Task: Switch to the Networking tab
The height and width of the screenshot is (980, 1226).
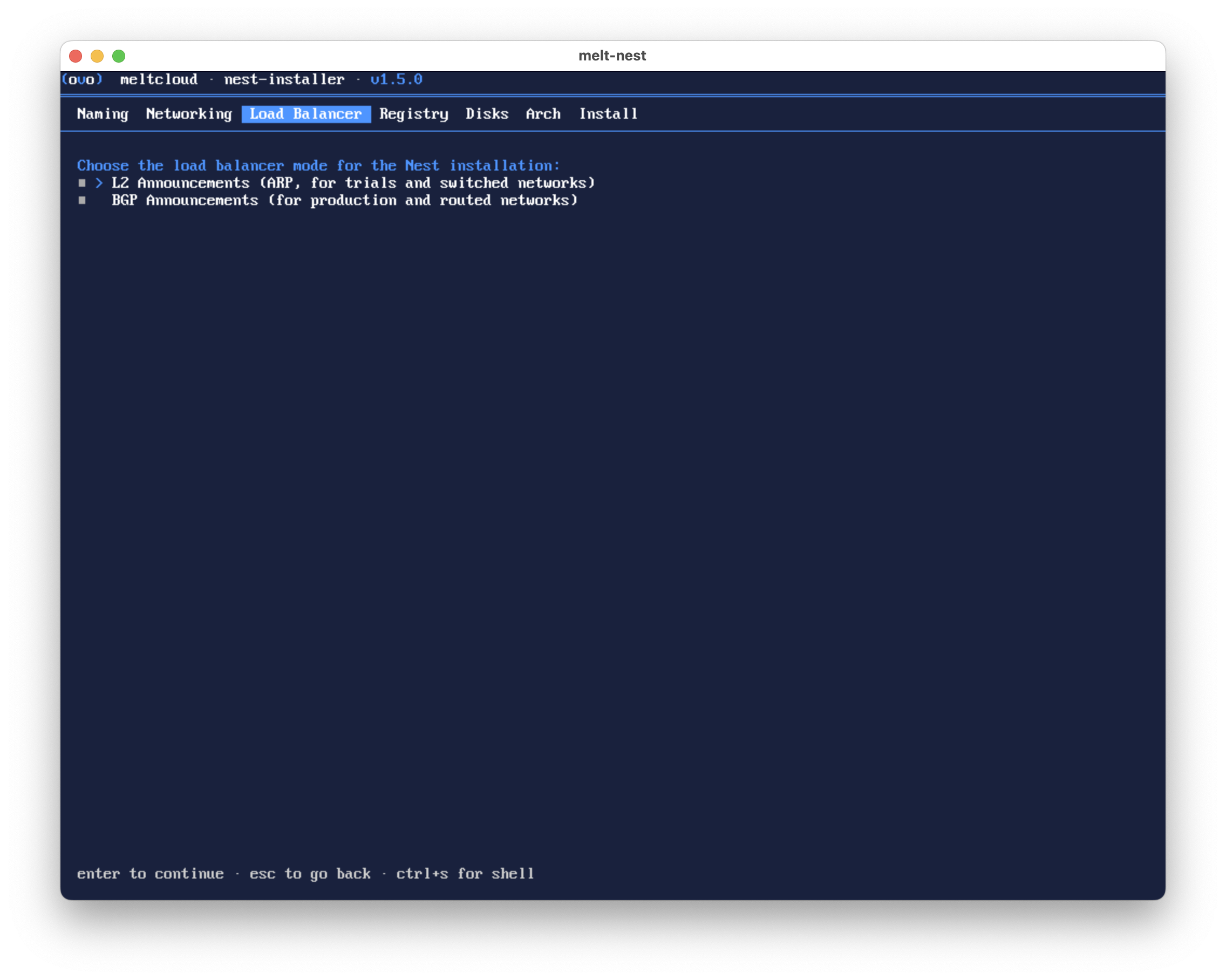Action: (189, 114)
